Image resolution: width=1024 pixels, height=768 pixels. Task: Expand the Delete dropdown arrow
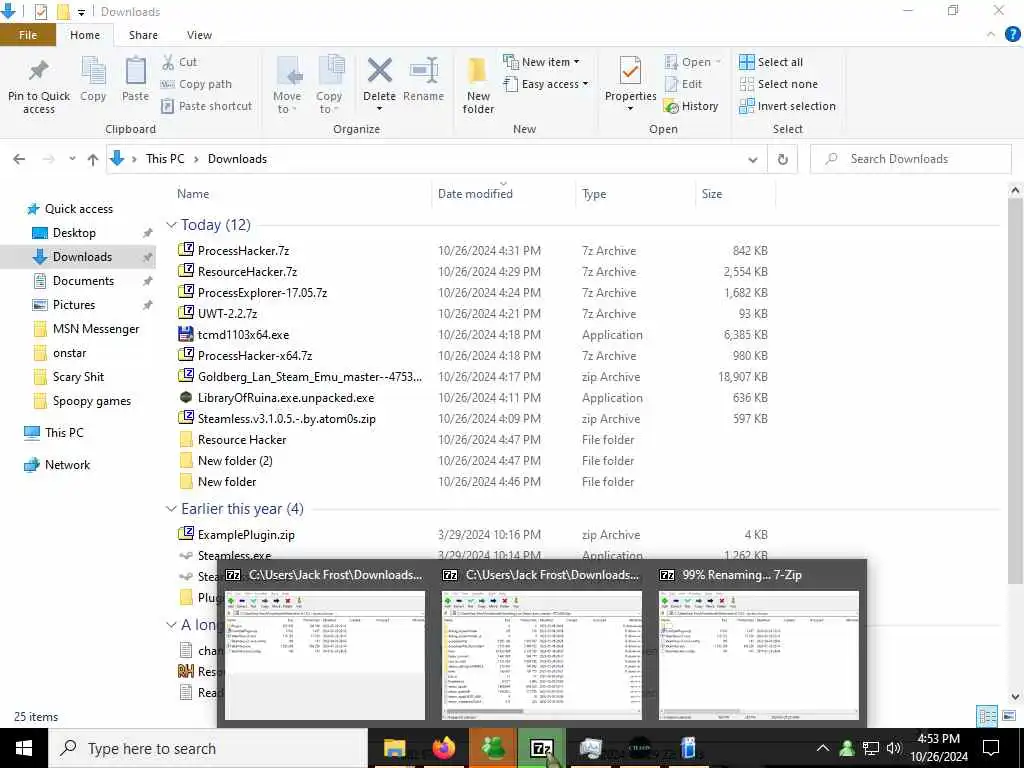379,109
